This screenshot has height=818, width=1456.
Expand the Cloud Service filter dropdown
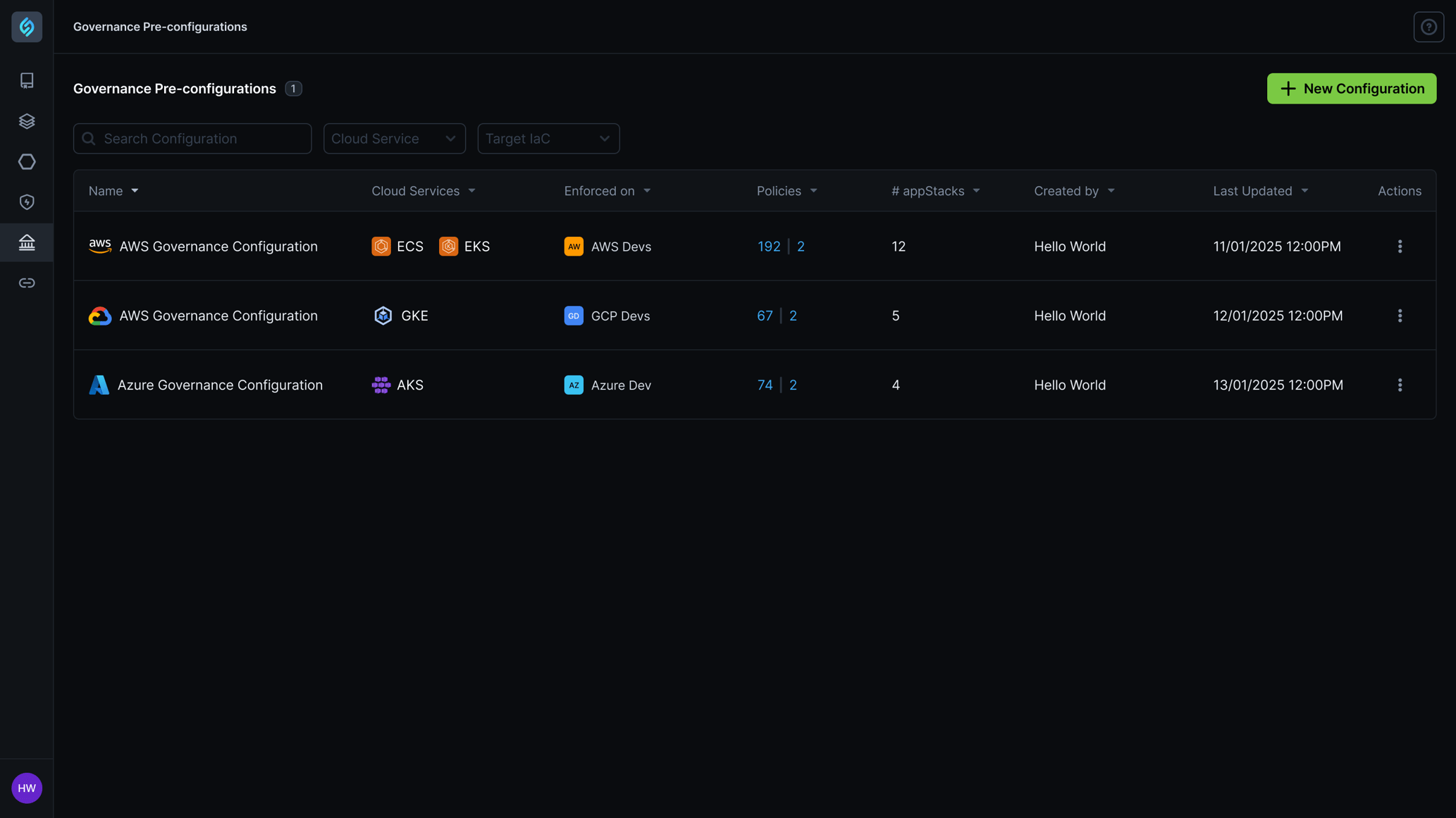pyautogui.click(x=394, y=138)
